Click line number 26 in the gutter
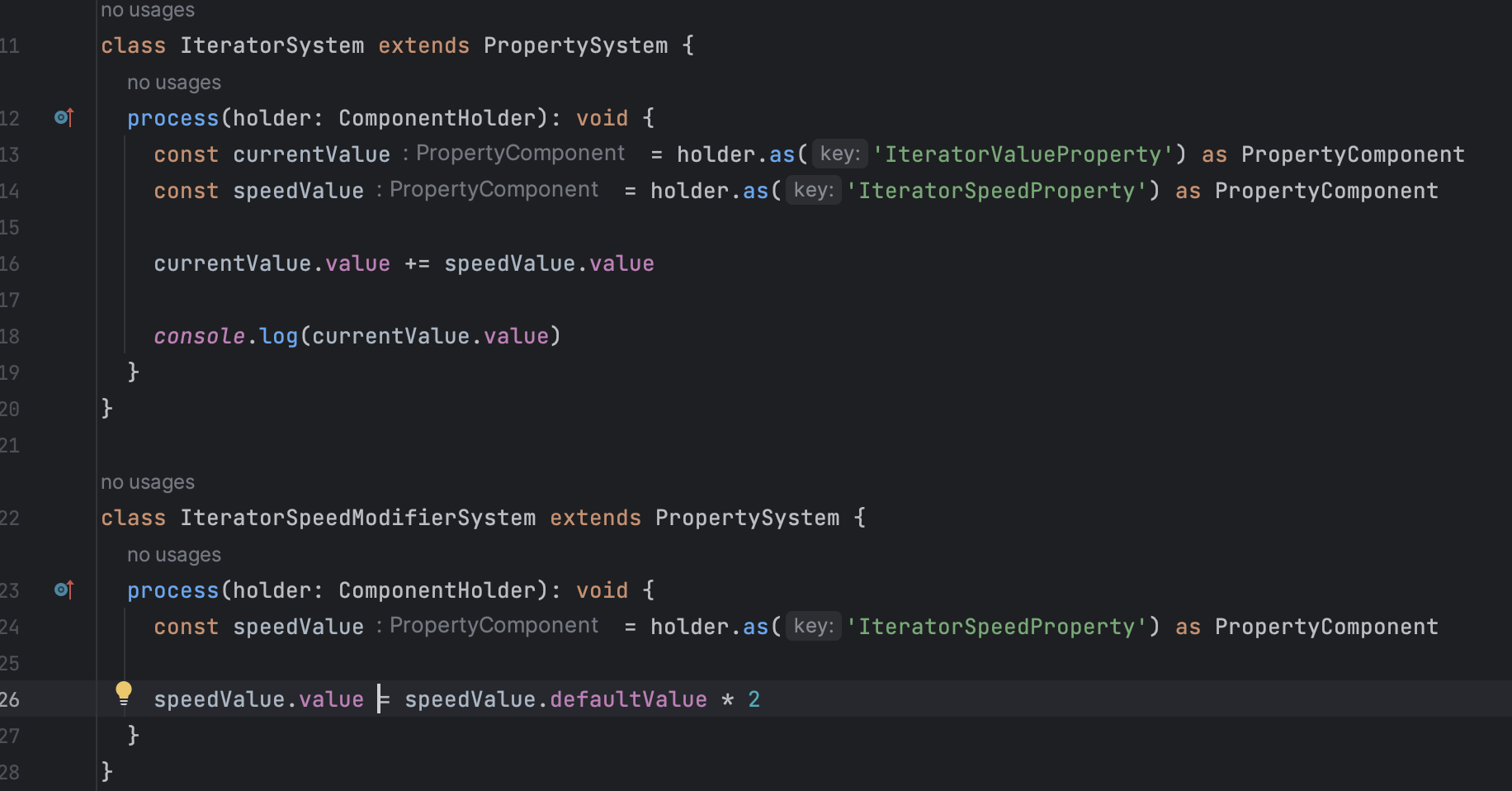Viewport: 1512px width, 791px height. [10, 699]
